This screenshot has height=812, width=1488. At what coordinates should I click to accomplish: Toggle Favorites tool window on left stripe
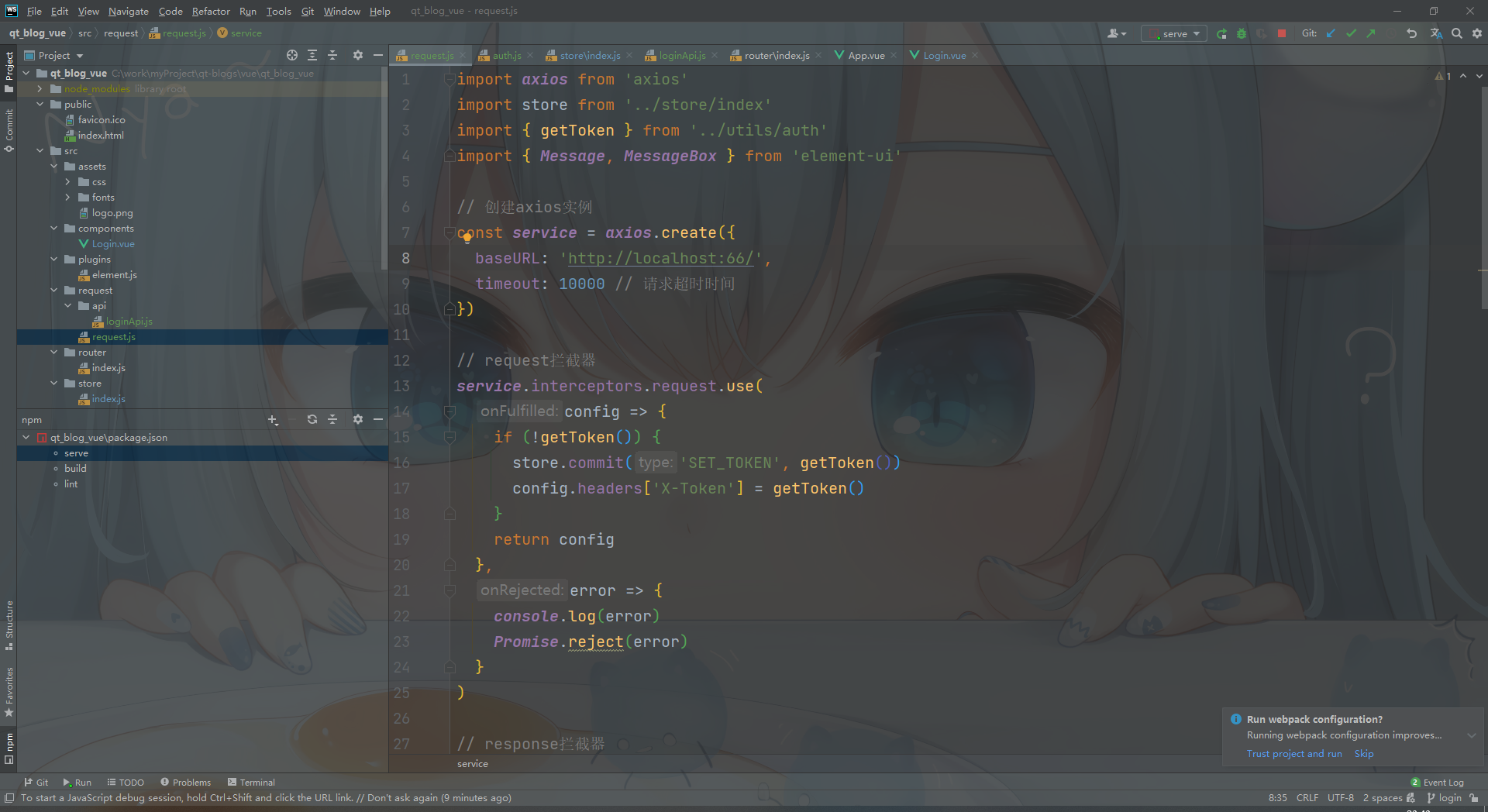[x=9, y=692]
